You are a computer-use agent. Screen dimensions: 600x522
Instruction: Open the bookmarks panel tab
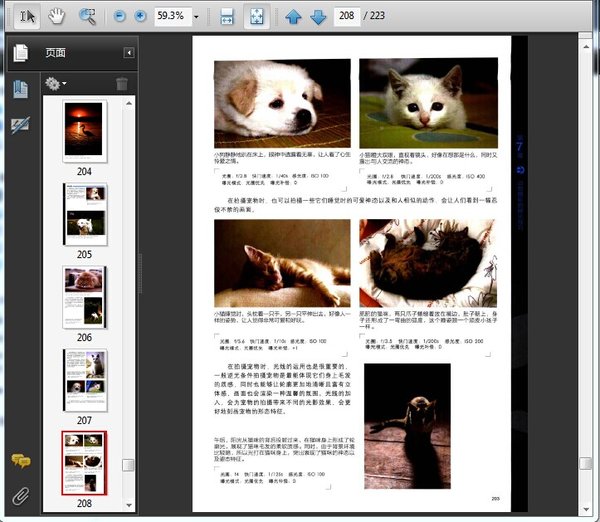tap(20, 90)
